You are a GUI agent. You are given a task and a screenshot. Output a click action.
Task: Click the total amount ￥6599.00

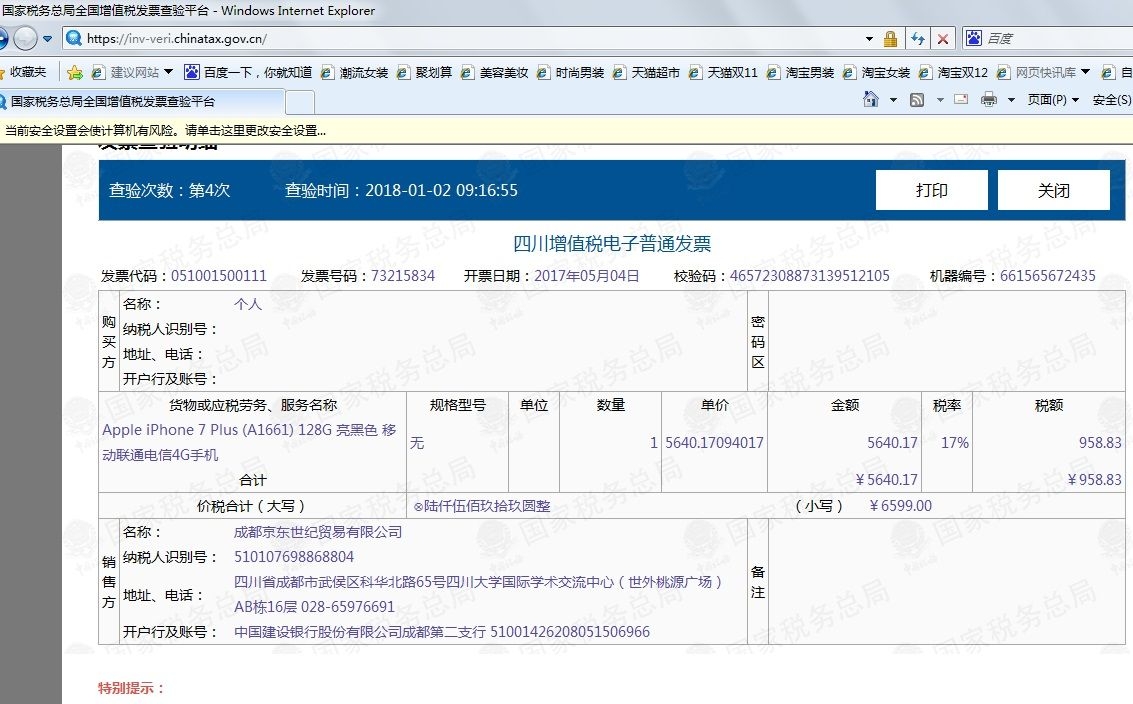pos(900,506)
